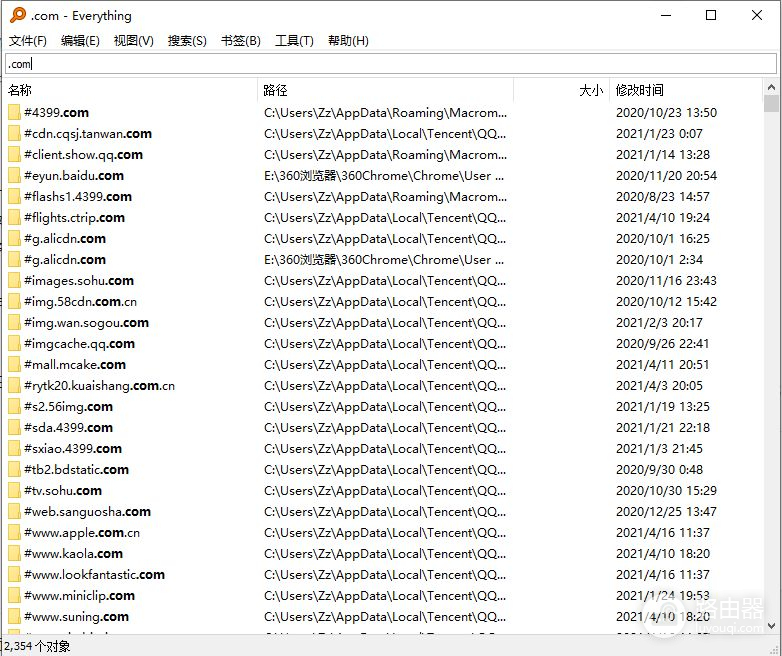Open the 工具(T) menu

pos(294,41)
